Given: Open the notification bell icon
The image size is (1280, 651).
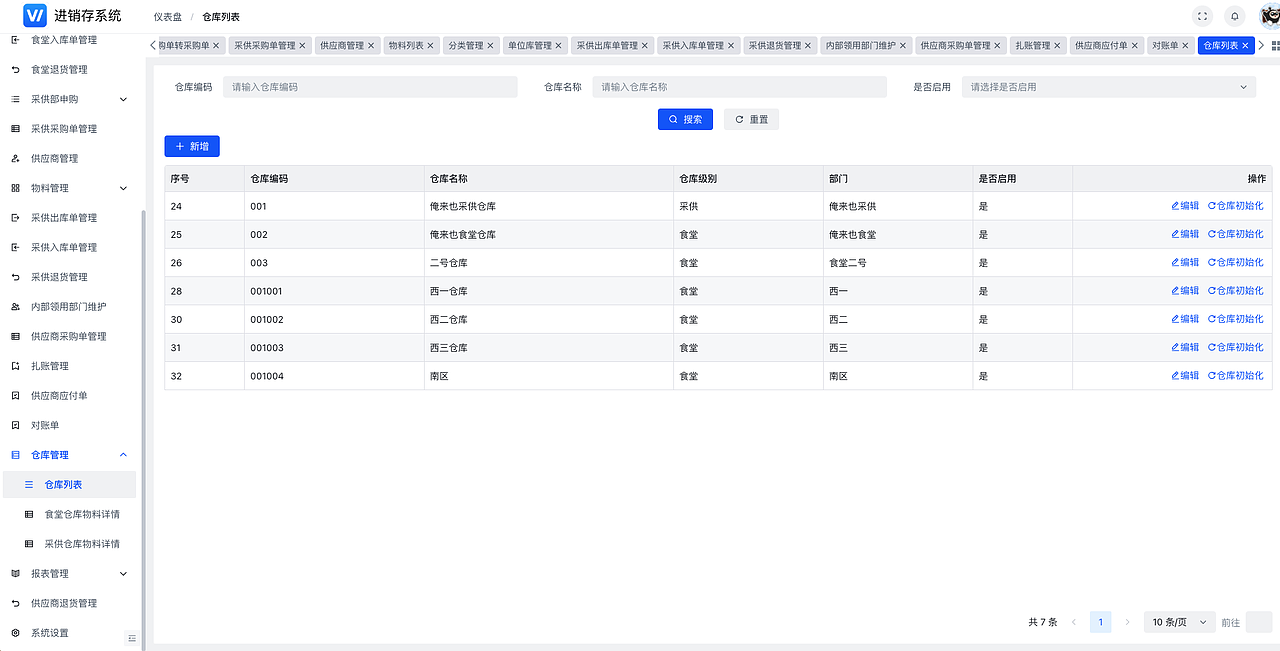Looking at the screenshot, I should [x=1235, y=15].
